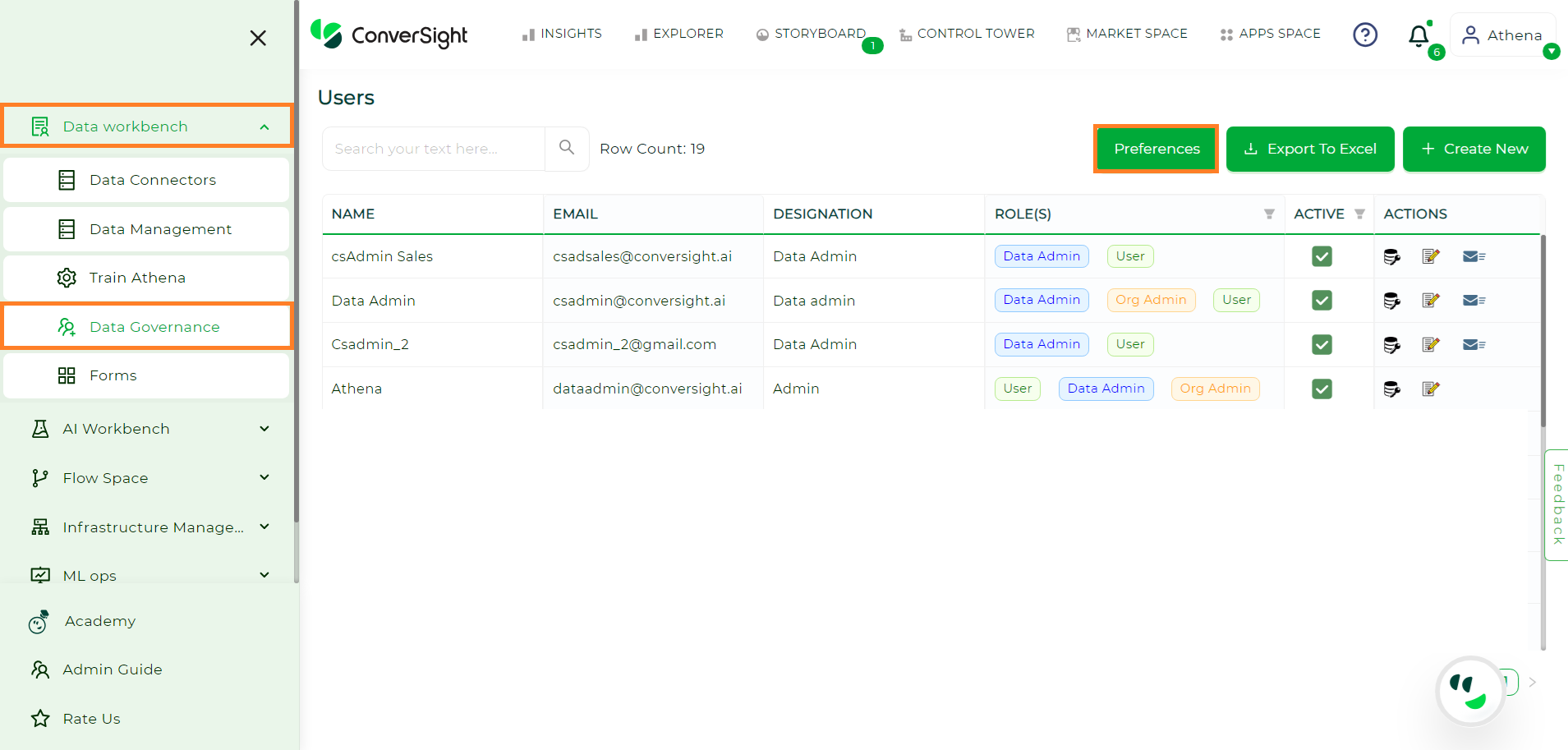Open the STORYBOARD tab

coord(812,34)
